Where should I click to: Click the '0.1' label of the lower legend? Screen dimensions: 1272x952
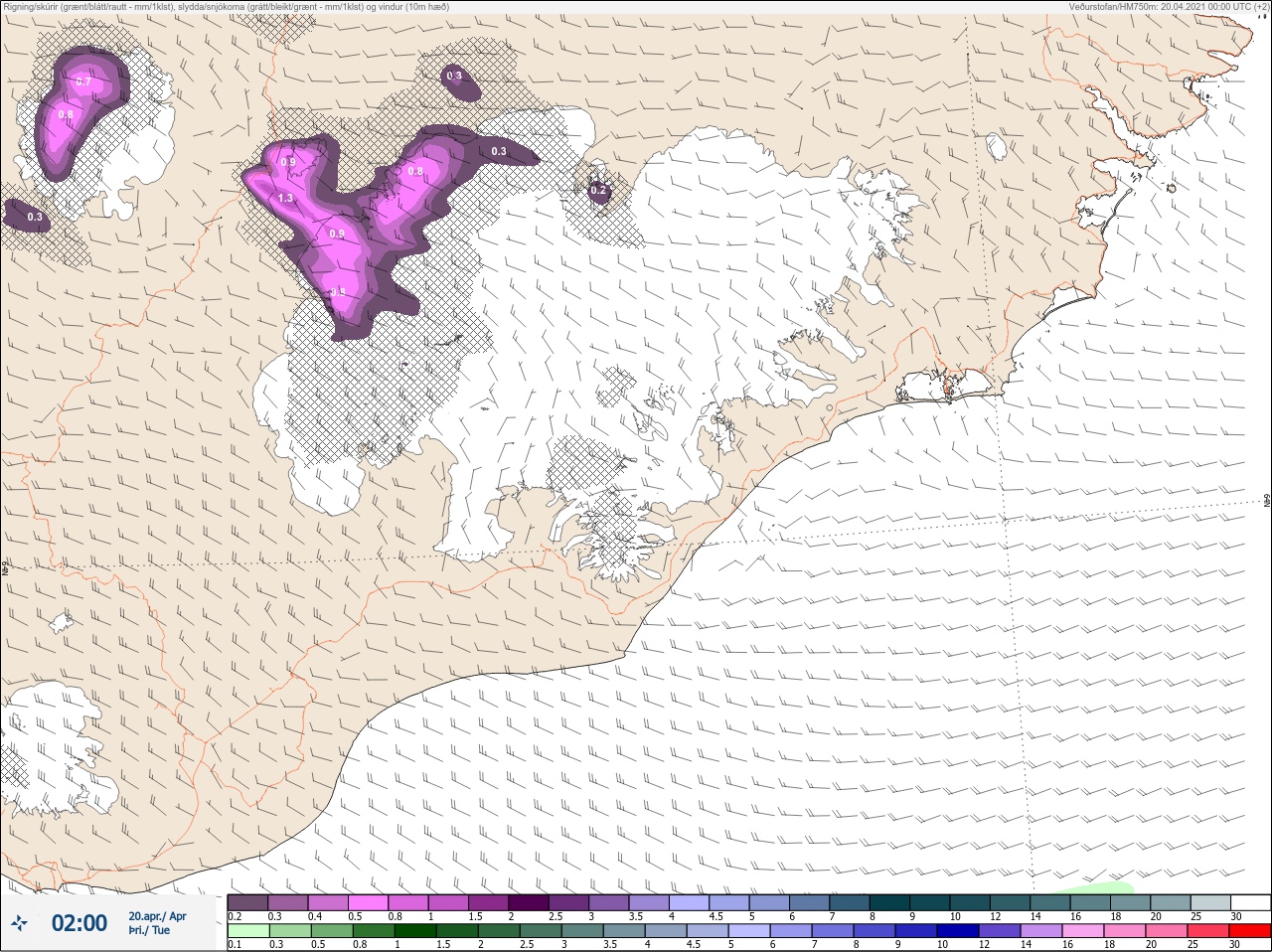235,944
